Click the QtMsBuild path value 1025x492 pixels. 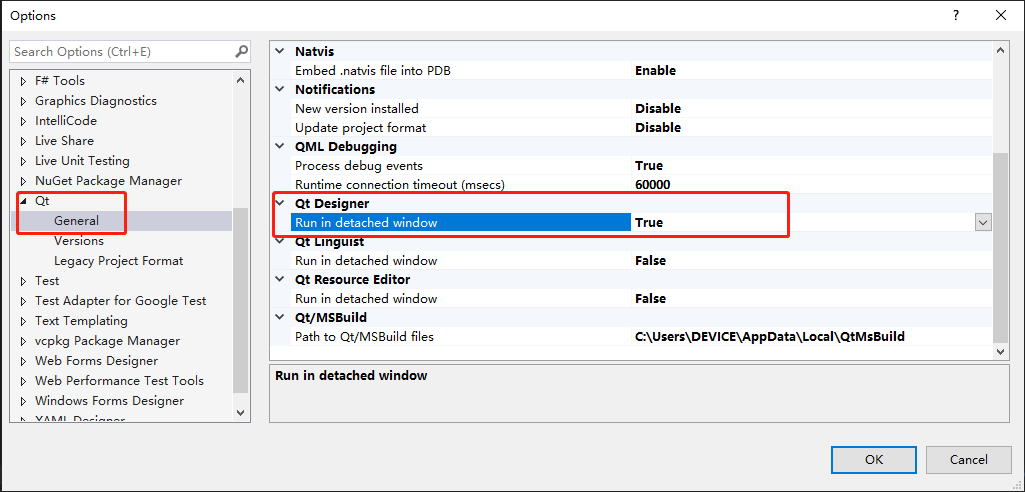click(x=769, y=337)
